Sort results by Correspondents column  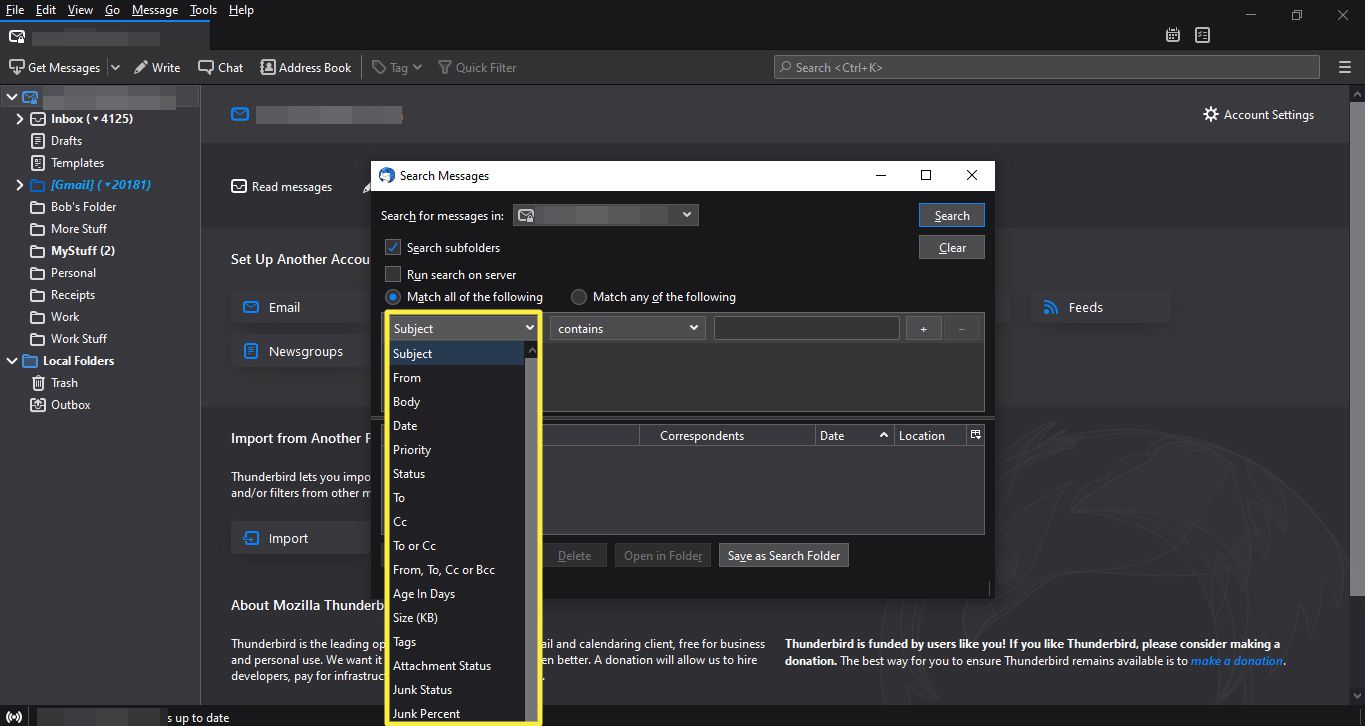point(727,435)
